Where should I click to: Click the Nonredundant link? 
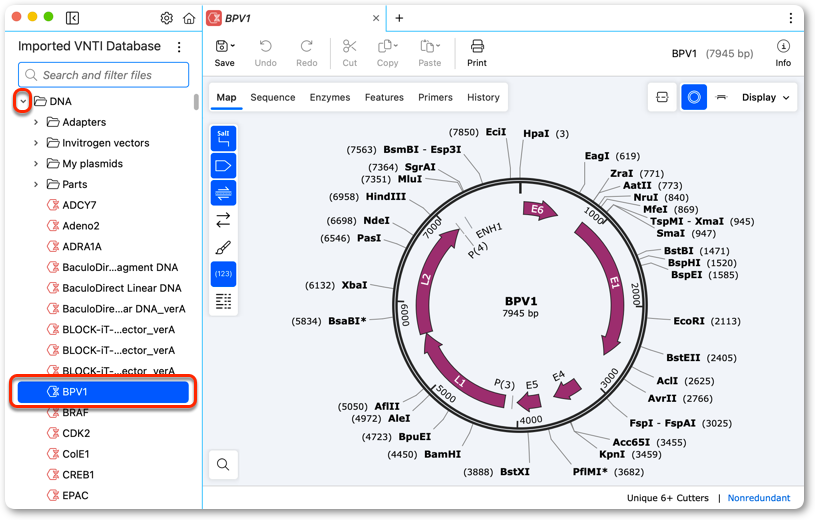(x=758, y=498)
